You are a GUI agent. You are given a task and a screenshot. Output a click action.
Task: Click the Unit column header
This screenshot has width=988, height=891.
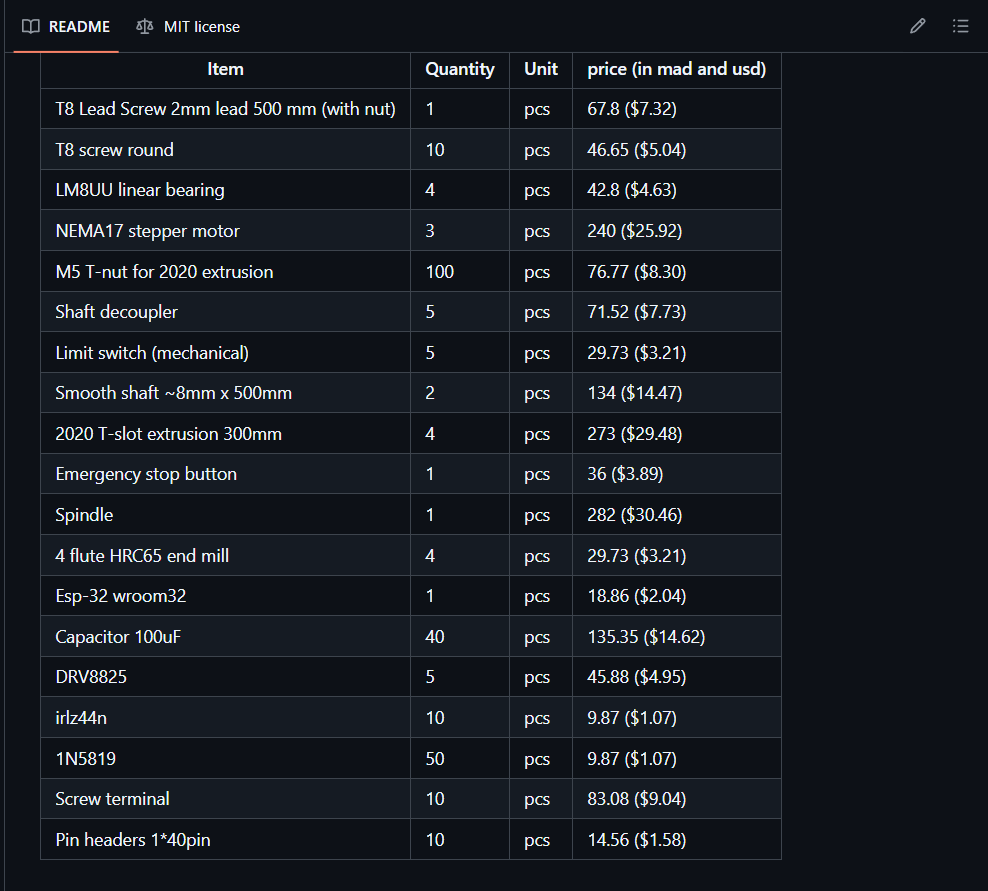[540, 69]
